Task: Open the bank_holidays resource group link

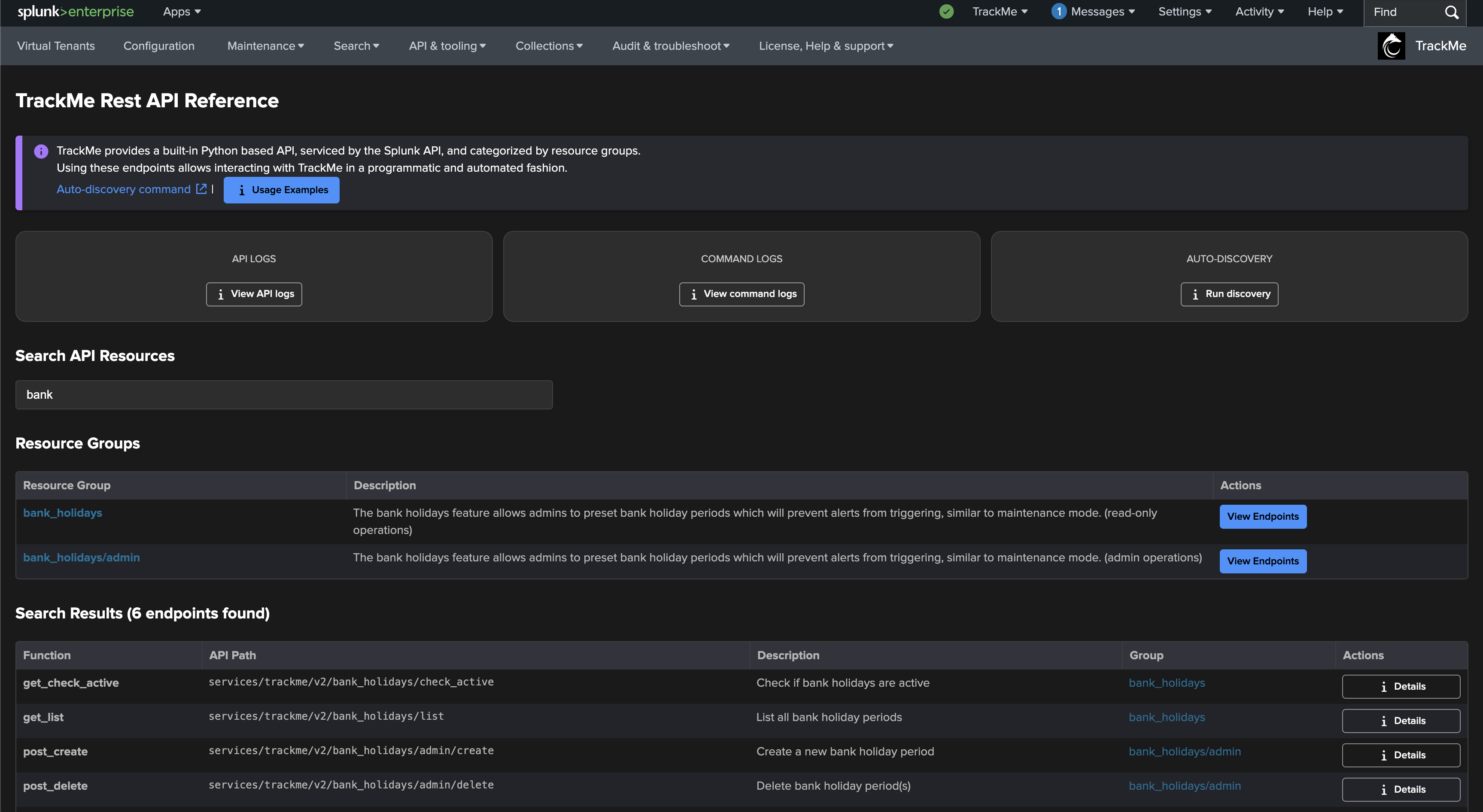Action: pos(62,513)
